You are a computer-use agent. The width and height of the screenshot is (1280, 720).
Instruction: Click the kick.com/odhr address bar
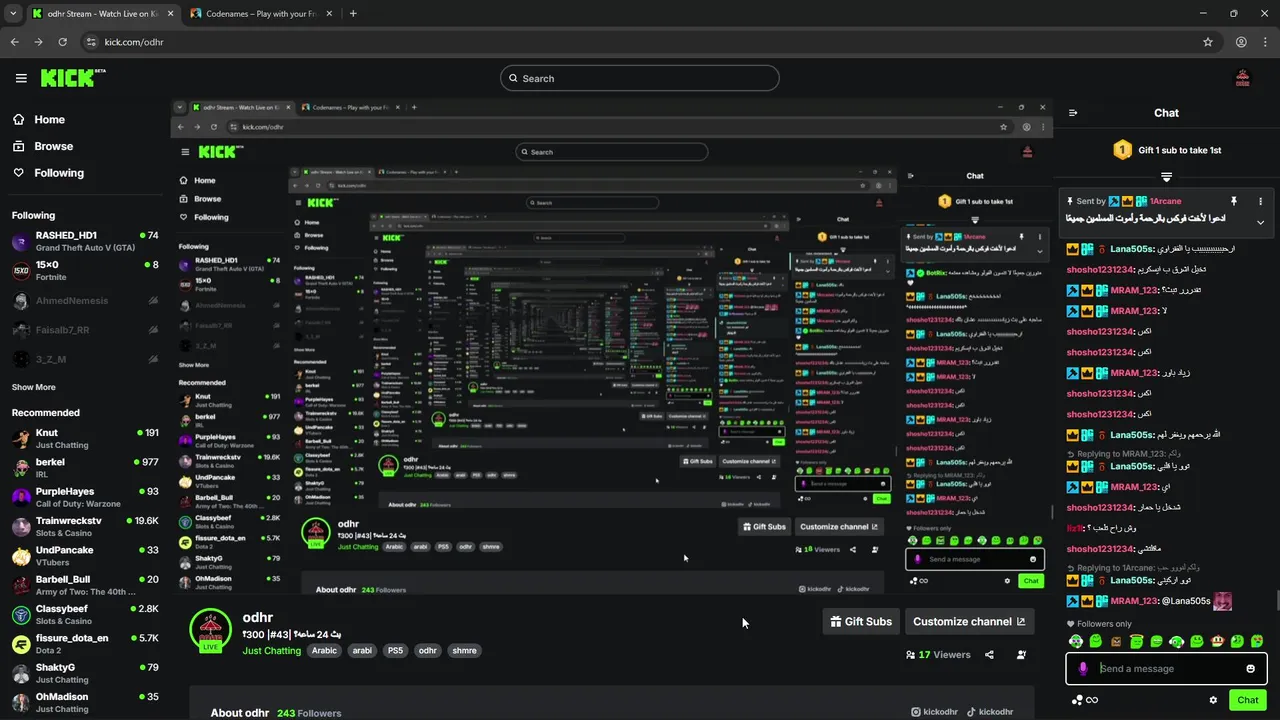(x=650, y=42)
